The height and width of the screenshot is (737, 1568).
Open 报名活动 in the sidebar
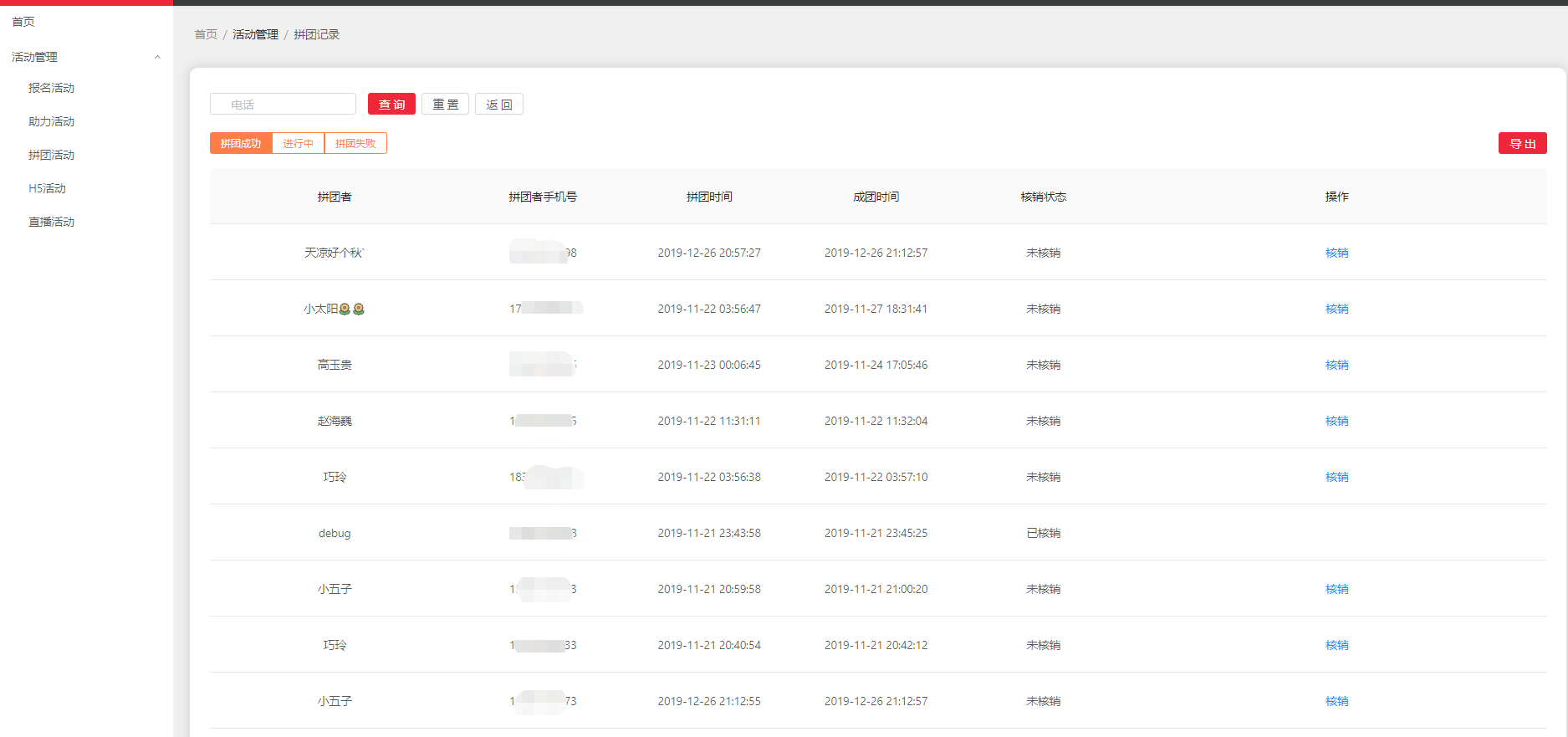[51, 88]
